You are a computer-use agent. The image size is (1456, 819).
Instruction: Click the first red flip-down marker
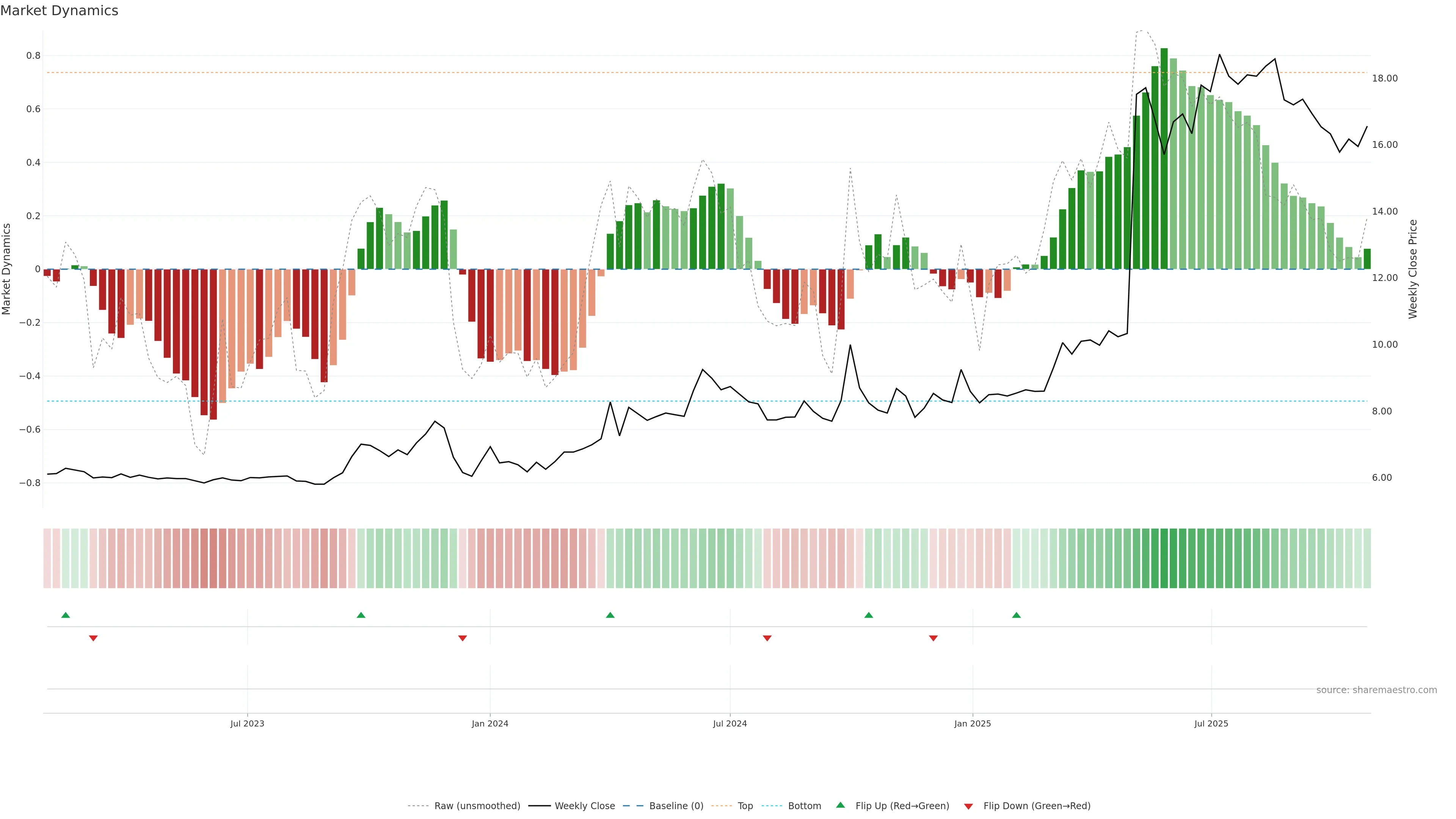coord(93,638)
